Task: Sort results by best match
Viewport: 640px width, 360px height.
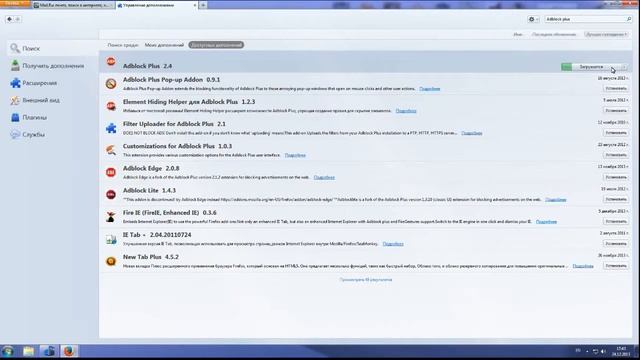Action: [x=606, y=34]
